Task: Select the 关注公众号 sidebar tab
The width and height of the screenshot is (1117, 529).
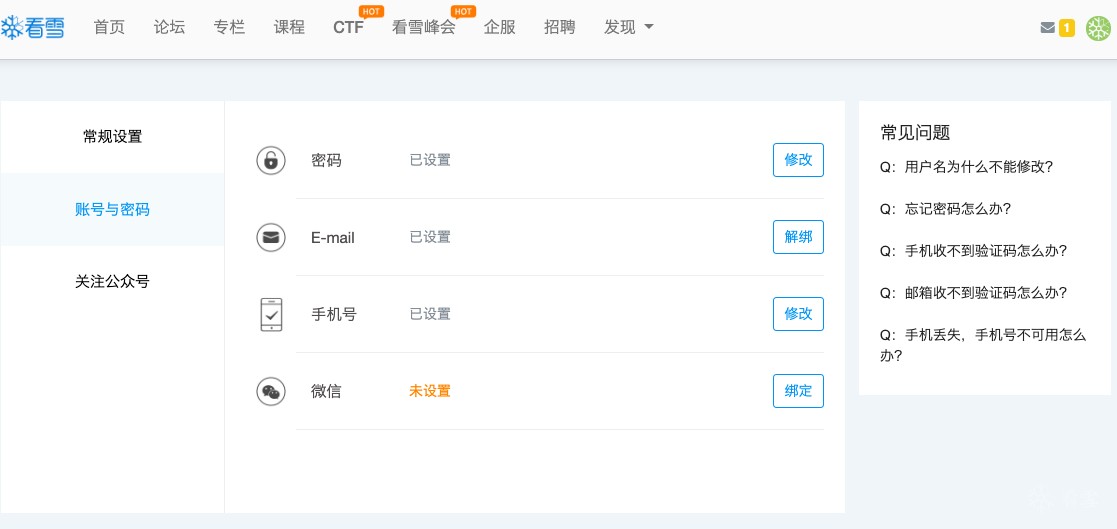Action: [x=112, y=282]
